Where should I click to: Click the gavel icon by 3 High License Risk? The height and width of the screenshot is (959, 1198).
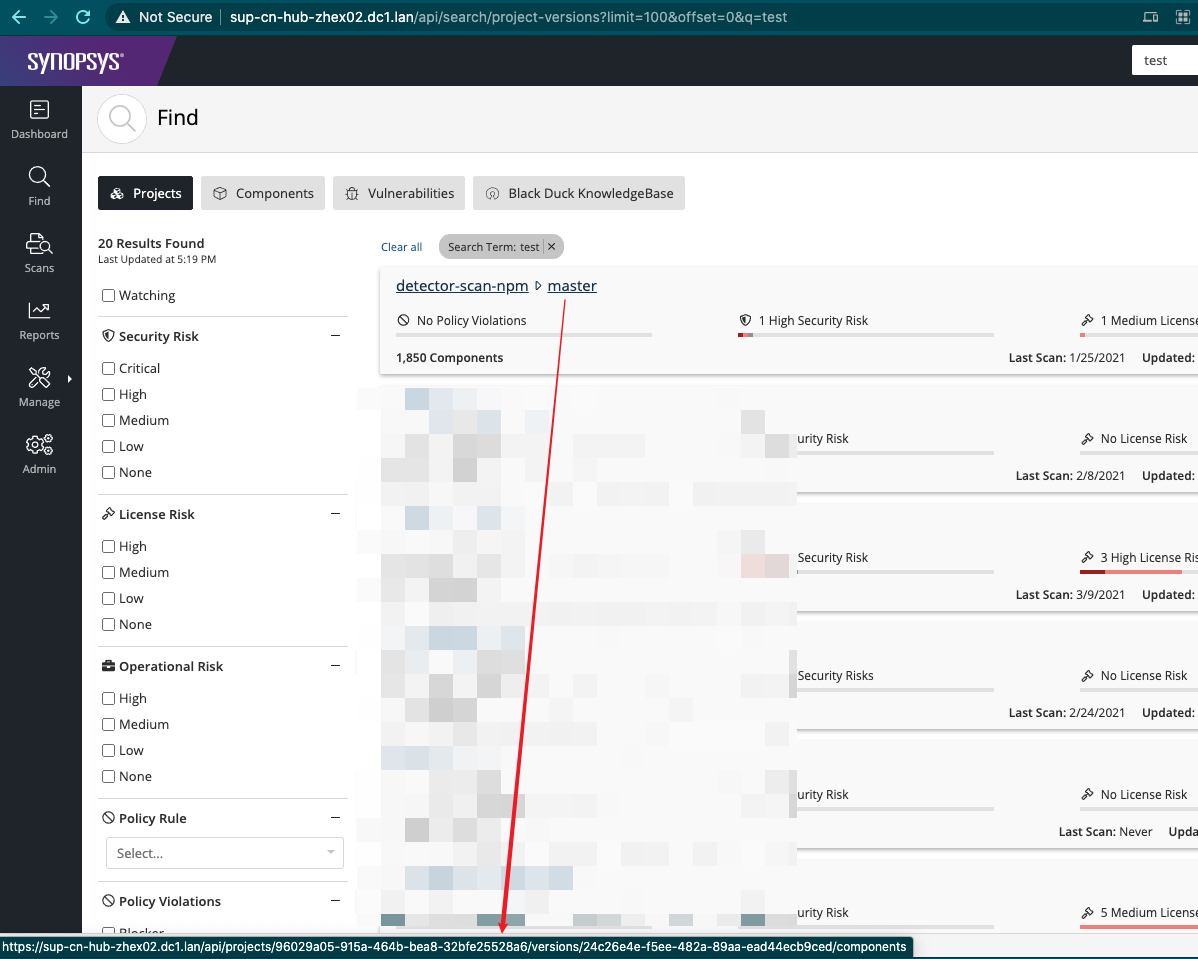(1087, 557)
